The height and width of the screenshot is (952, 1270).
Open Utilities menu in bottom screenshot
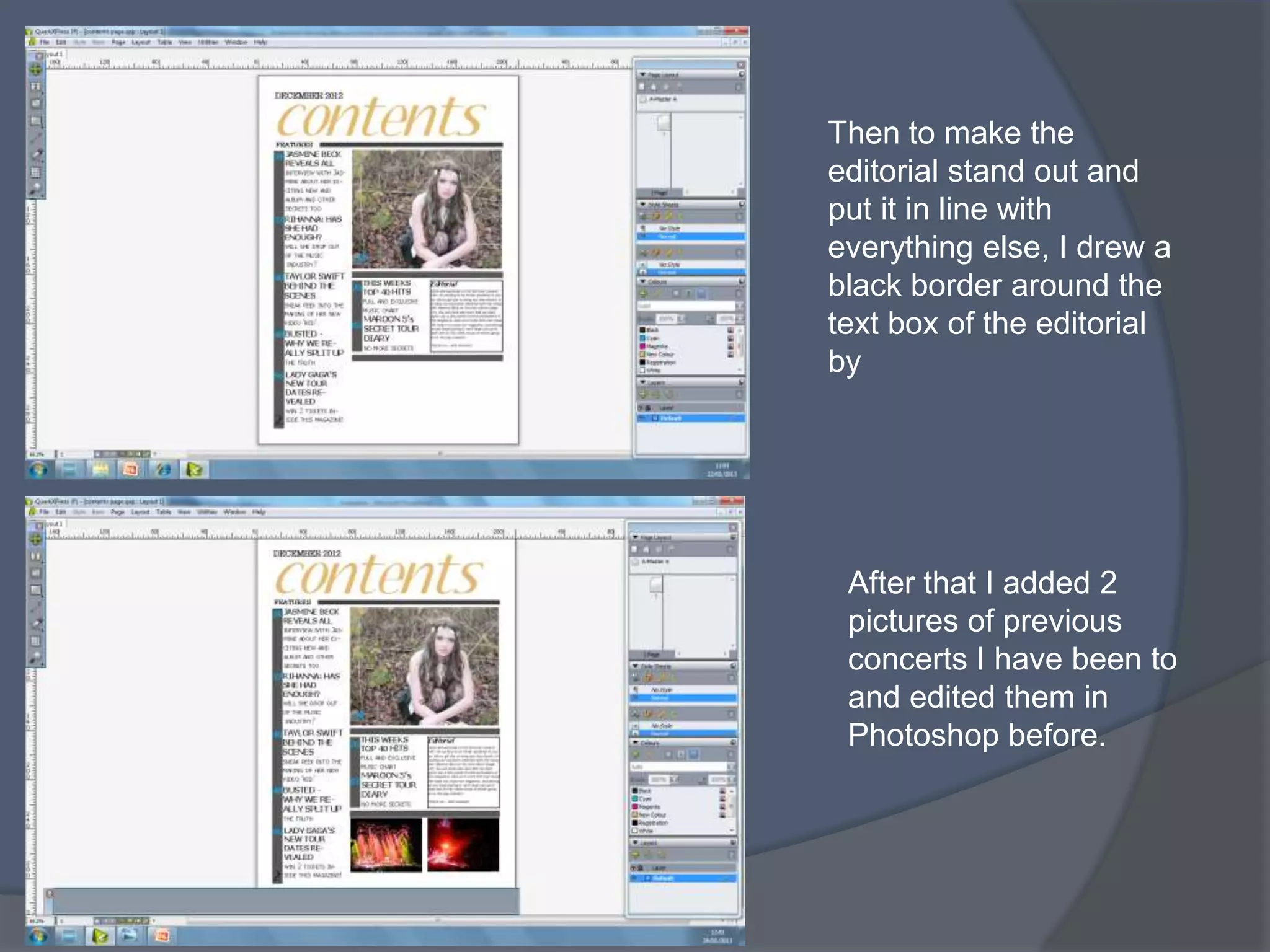point(207,512)
